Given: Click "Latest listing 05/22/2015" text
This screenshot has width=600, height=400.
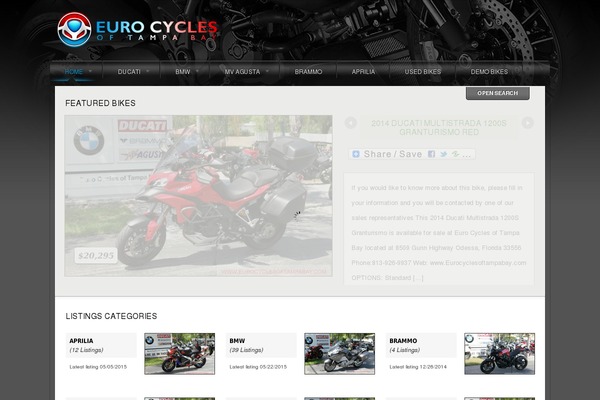Looking at the screenshot, I should click(x=258, y=367).
